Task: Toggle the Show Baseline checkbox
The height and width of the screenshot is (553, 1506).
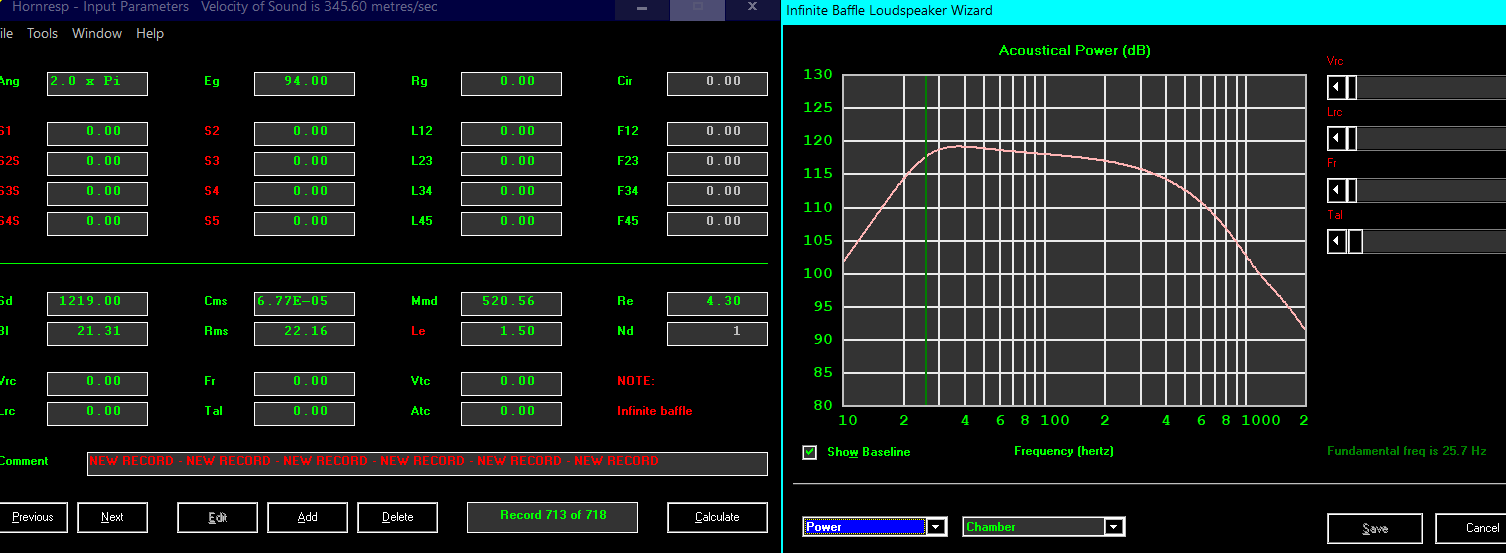Action: (x=810, y=452)
